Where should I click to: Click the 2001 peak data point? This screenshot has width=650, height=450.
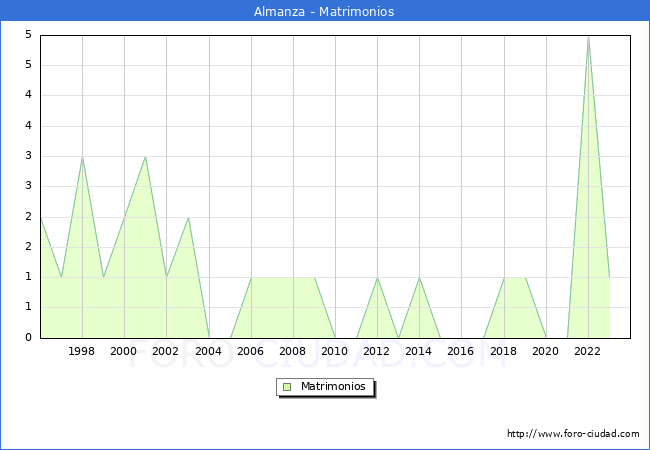click(x=146, y=157)
